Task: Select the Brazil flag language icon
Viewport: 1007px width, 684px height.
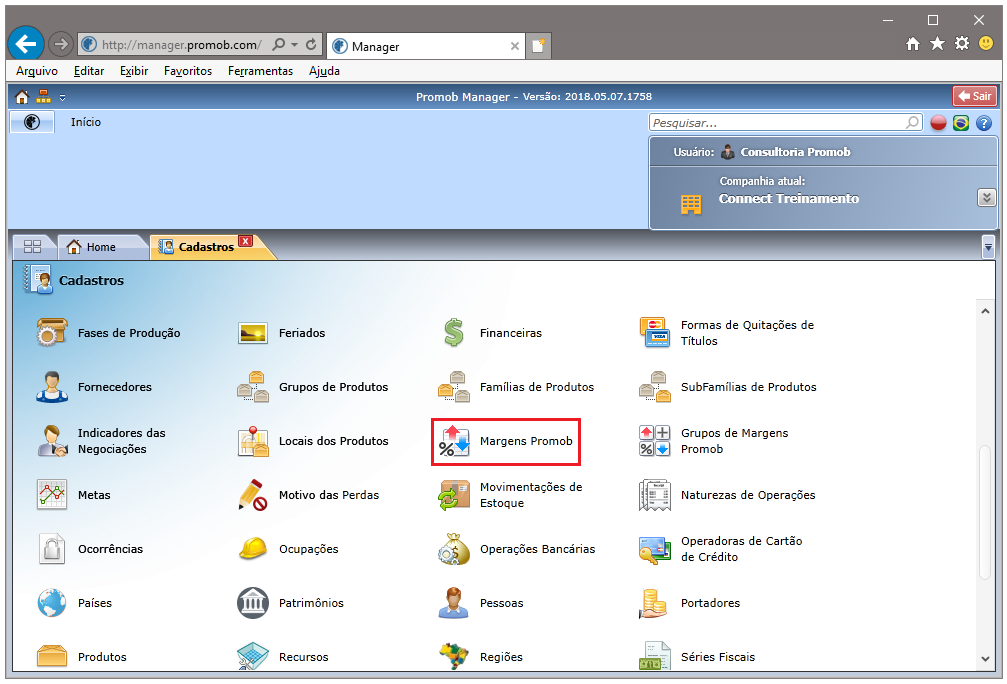Action: click(x=961, y=123)
